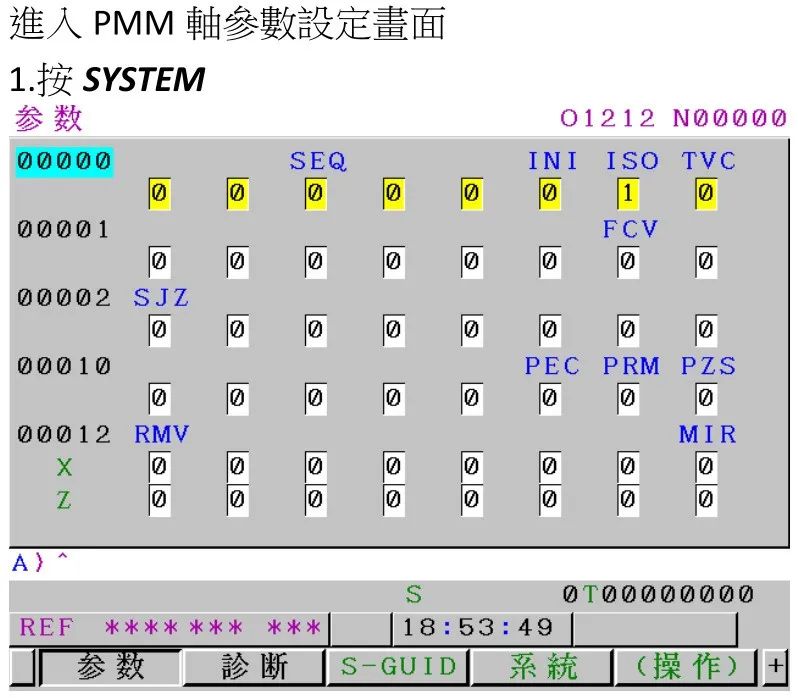
Task: Select the PEC bit in parameter 00010
Action: 550,398
